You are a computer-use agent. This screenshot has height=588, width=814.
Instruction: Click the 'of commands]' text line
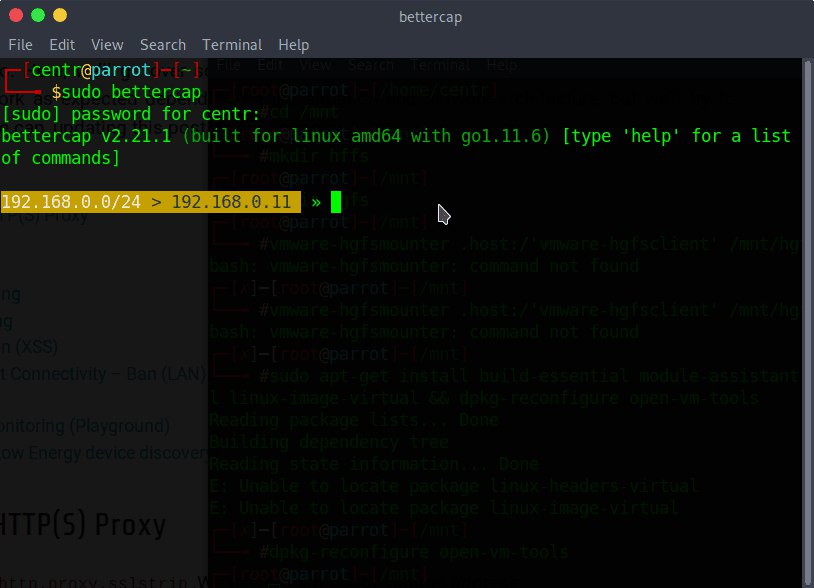tap(60, 158)
